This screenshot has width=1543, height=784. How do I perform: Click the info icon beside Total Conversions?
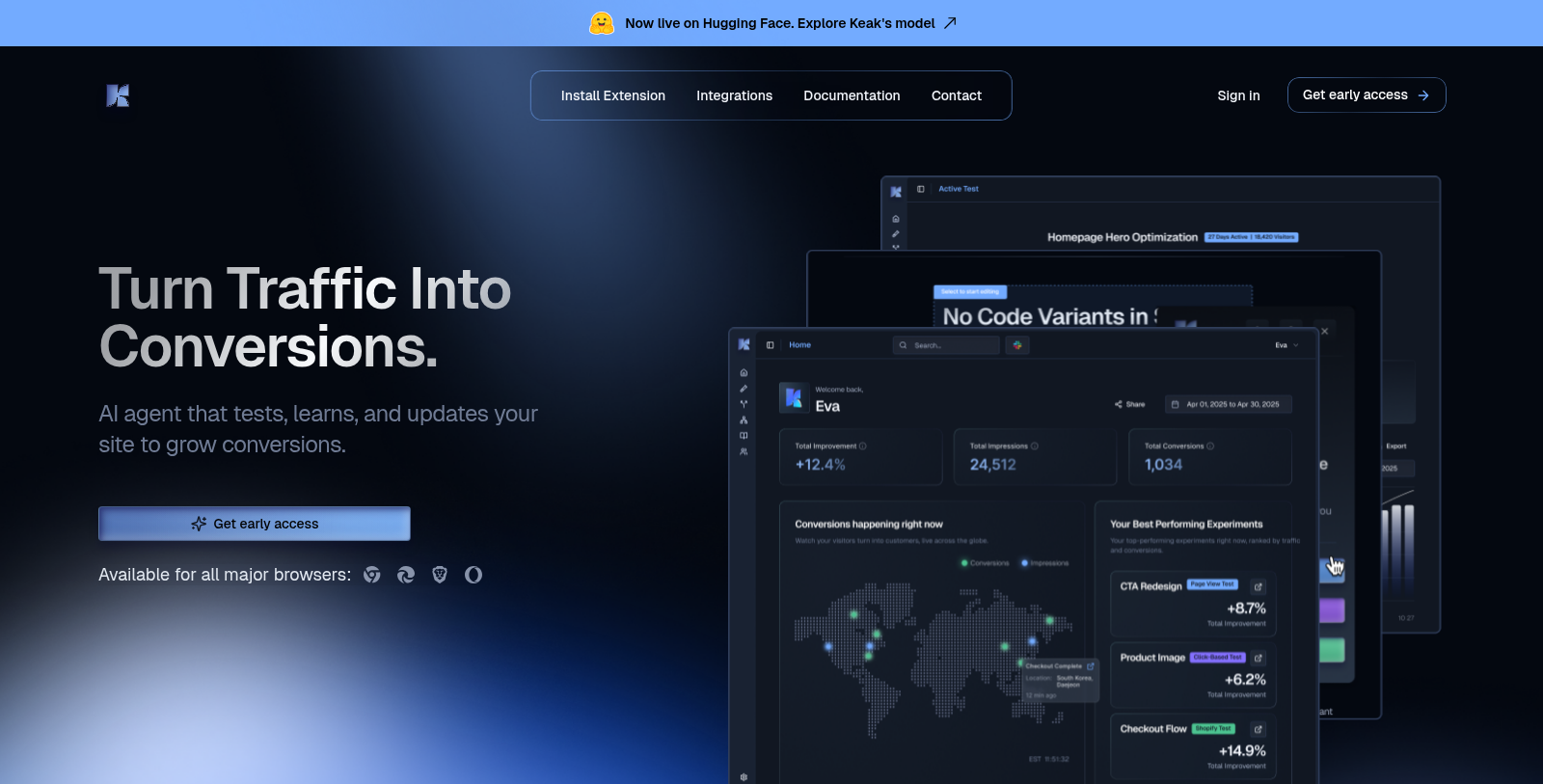[1210, 446]
